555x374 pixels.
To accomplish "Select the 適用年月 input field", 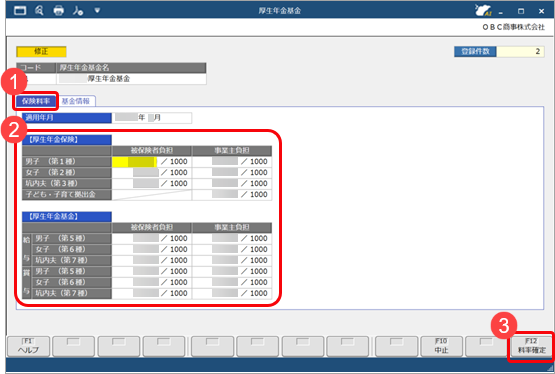I will (152, 118).
